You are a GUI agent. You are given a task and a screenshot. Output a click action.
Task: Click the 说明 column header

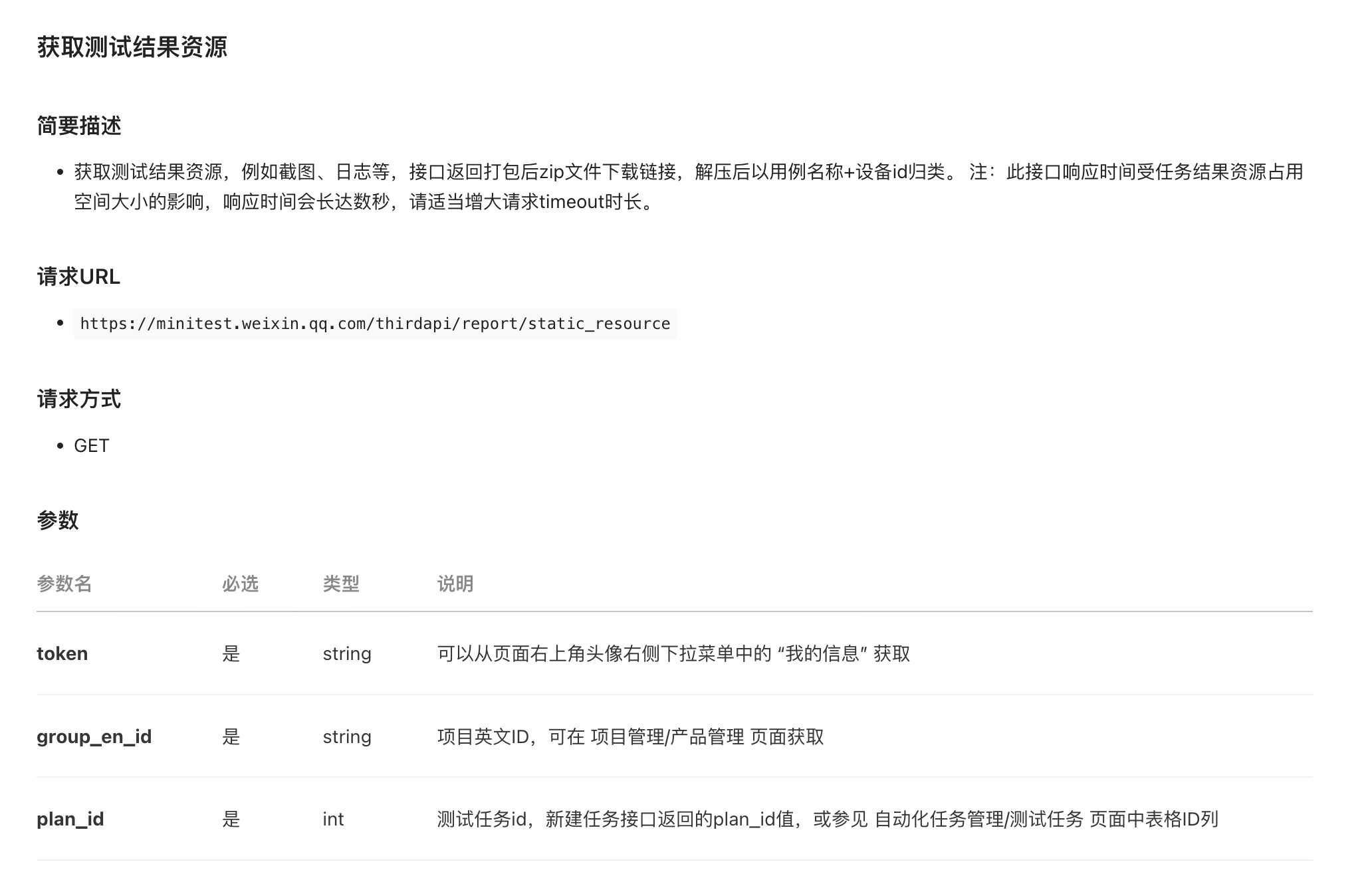(455, 584)
